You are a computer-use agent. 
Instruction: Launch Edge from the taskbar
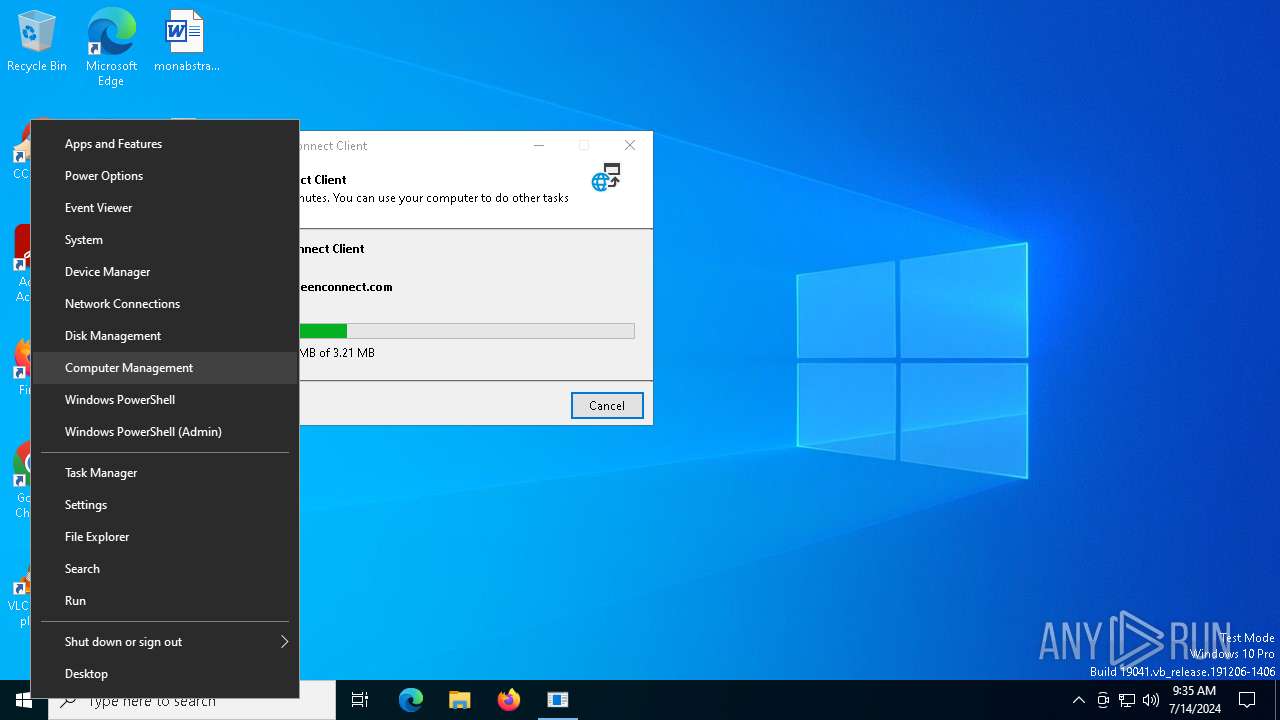pos(411,700)
